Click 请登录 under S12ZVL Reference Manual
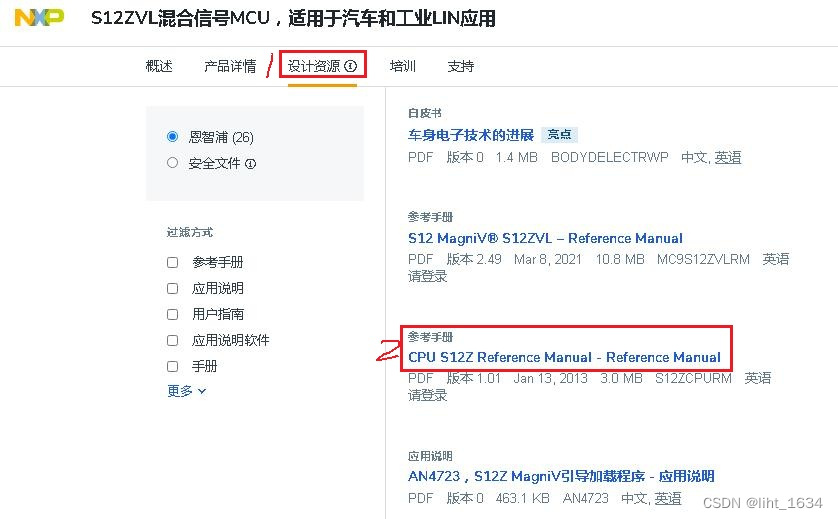Screen dimensions: 838x519 click(x=427, y=276)
